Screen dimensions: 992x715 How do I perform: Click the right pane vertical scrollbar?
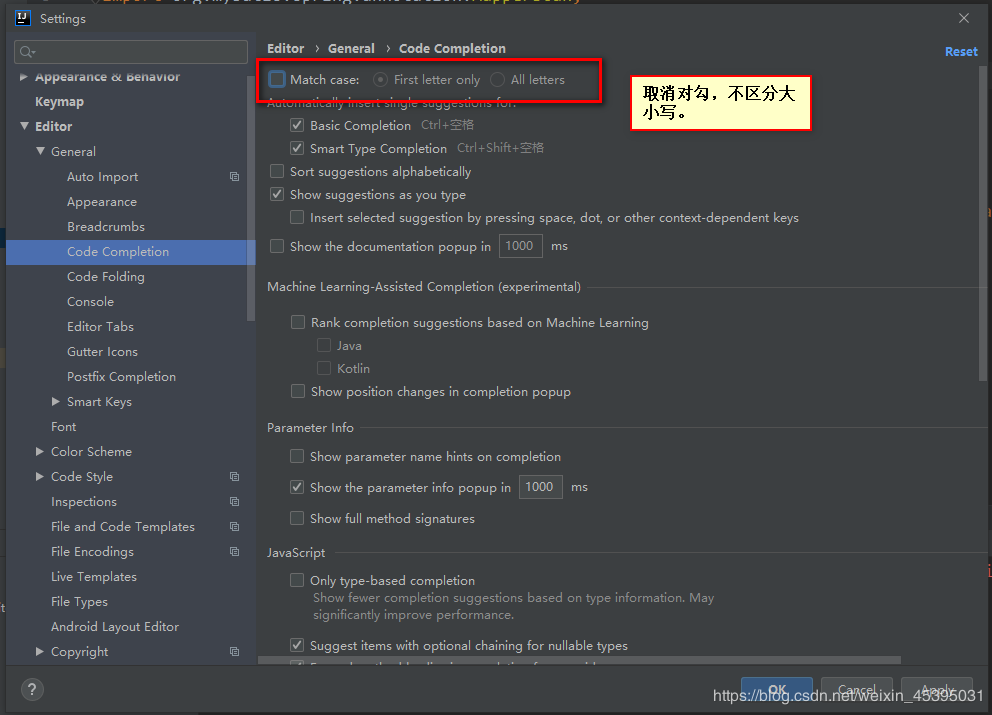coord(983,223)
